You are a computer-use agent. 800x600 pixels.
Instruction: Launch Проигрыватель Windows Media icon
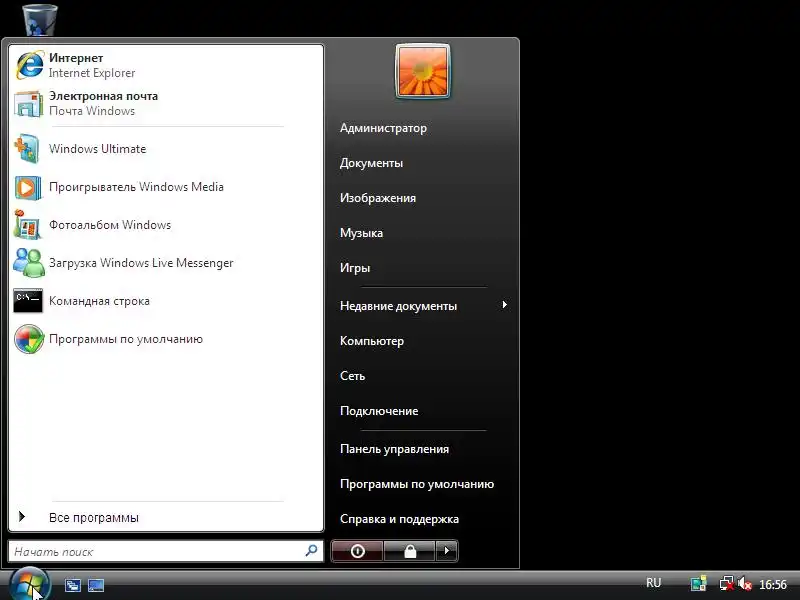pyautogui.click(x=28, y=187)
